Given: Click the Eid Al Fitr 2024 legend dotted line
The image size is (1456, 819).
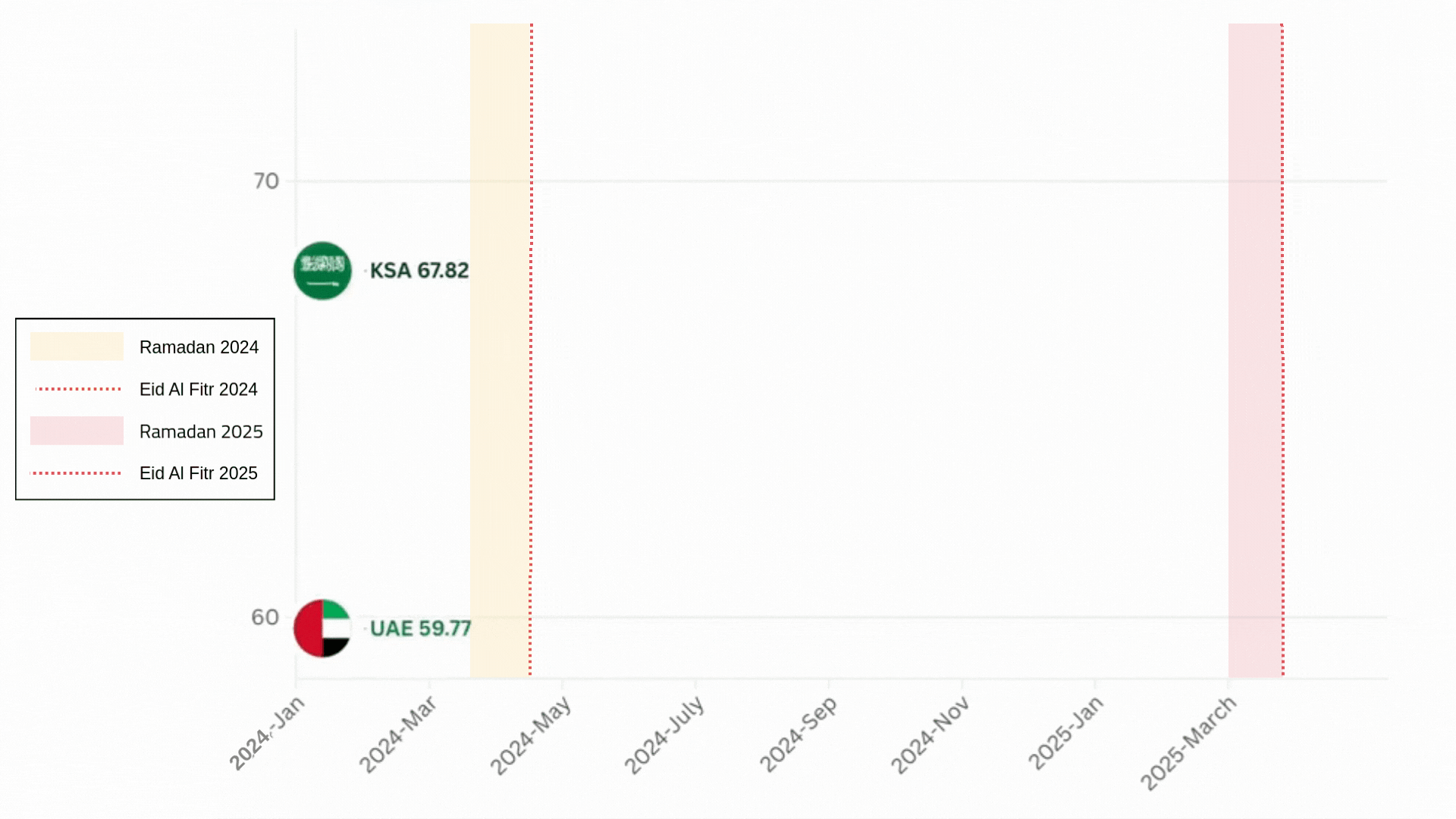Looking at the screenshot, I should tap(78, 389).
